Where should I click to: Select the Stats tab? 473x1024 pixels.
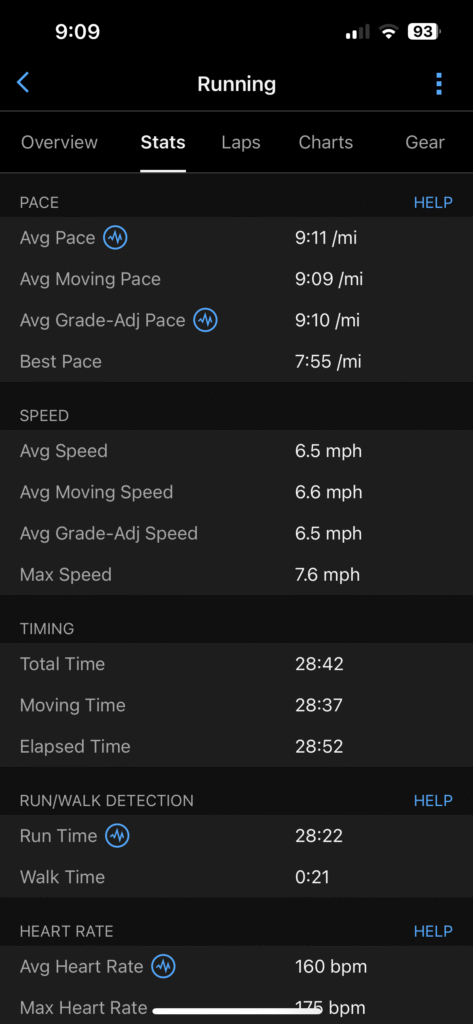point(163,142)
